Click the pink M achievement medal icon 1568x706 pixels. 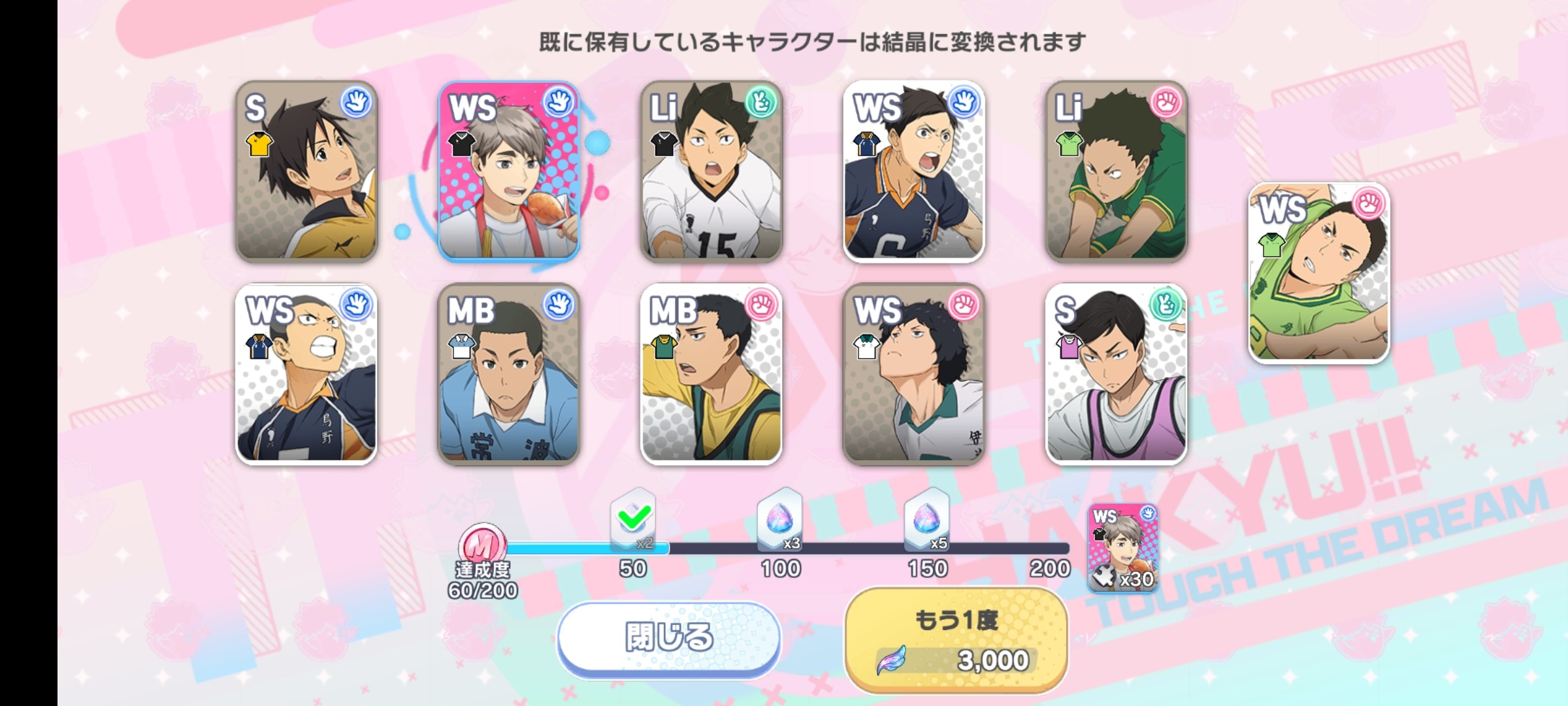click(482, 543)
